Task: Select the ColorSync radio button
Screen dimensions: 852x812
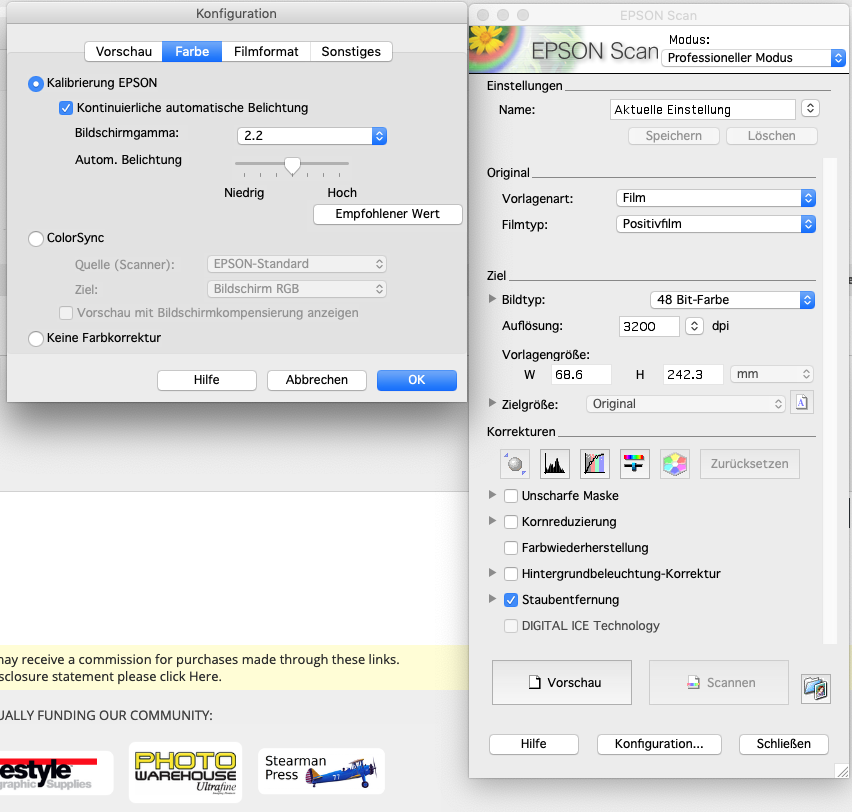Action: [x=36, y=239]
